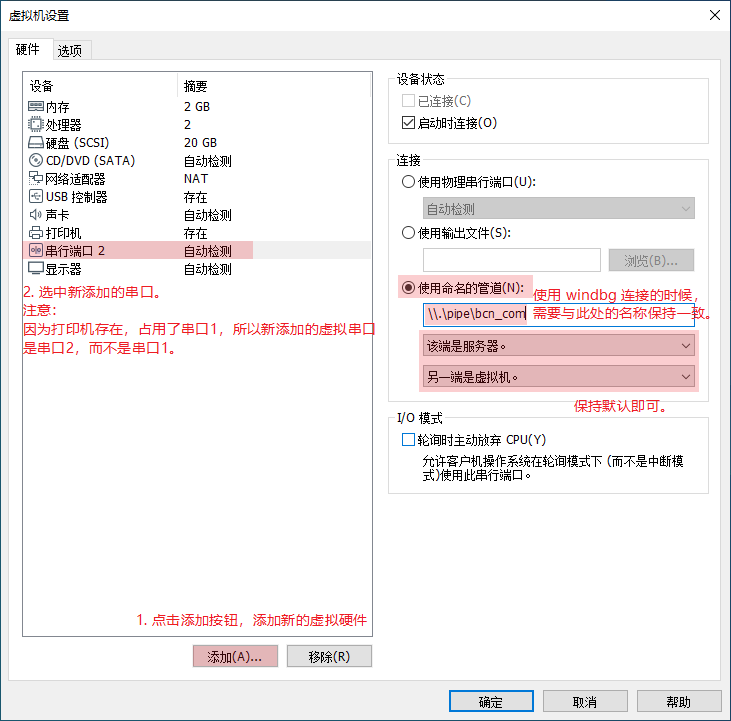Uncheck the 启动时连接(O) checkbox
Image resolution: width=731 pixels, height=721 pixels.
pos(408,123)
